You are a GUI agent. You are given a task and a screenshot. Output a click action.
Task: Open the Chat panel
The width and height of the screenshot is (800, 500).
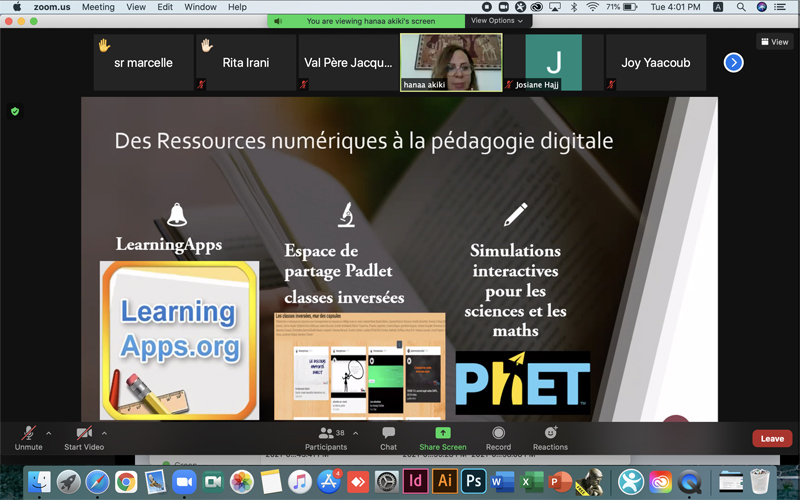(x=388, y=438)
